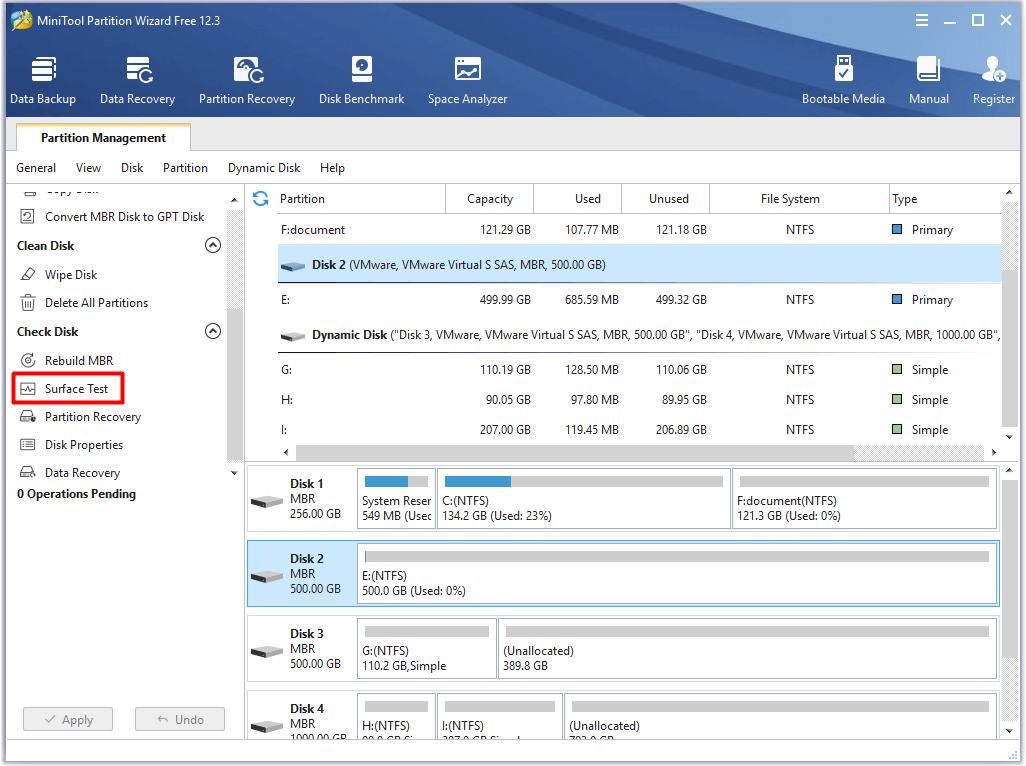1026x766 pixels.
Task: Select F:document partition row
Action: (x=639, y=230)
